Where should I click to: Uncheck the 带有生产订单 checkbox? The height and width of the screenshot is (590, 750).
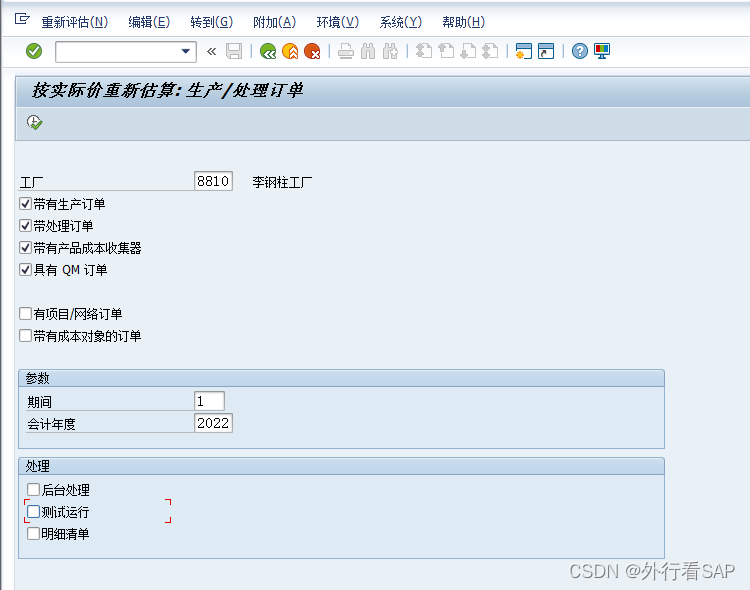point(25,204)
